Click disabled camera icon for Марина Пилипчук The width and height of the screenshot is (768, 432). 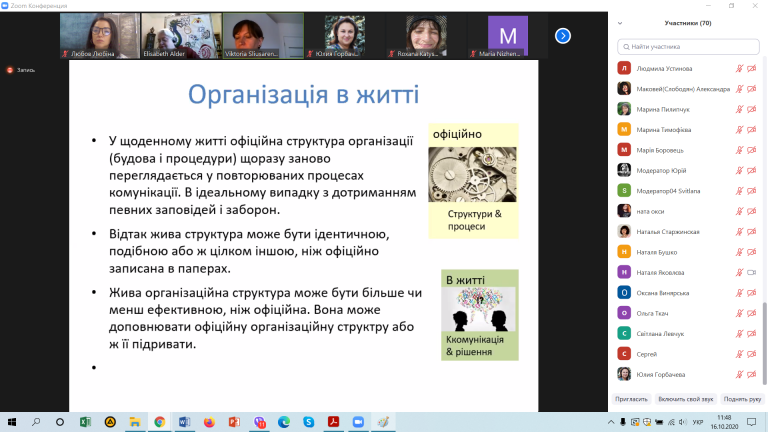[x=752, y=109]
